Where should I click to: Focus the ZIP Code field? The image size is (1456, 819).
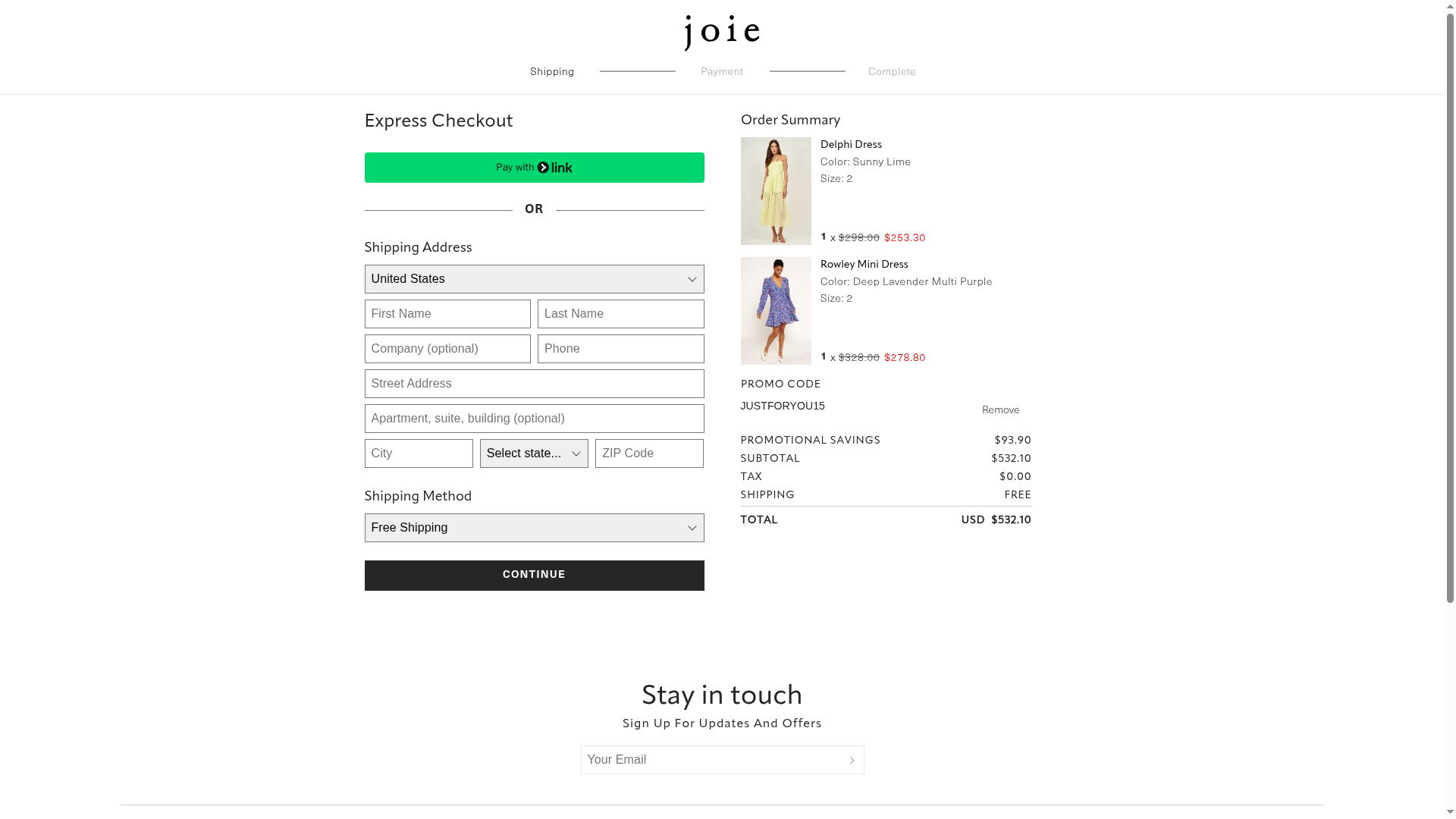(649, 453)
